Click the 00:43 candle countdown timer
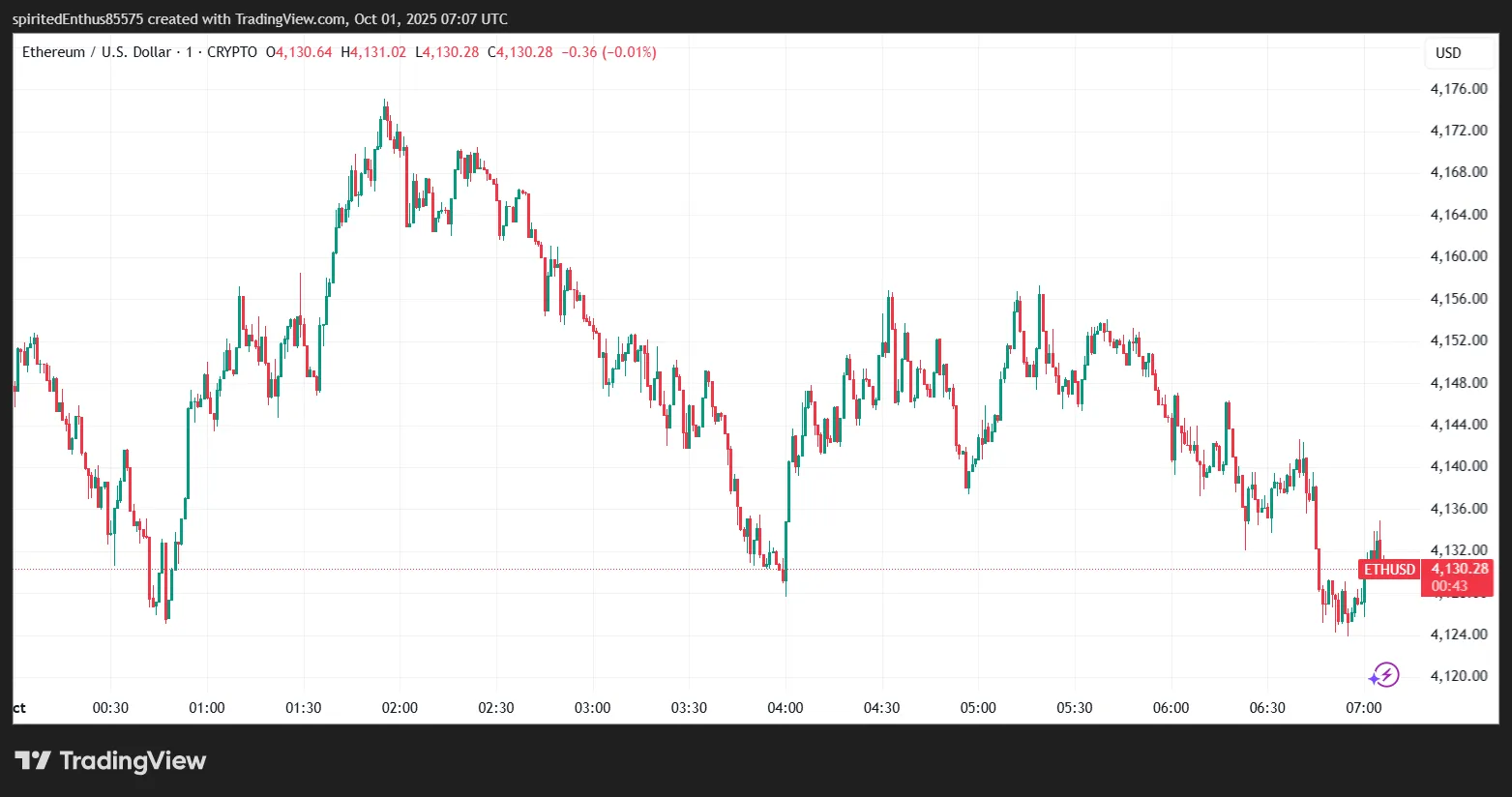The height and width of the screenshot is (797, 1512). coord(1449,586)
